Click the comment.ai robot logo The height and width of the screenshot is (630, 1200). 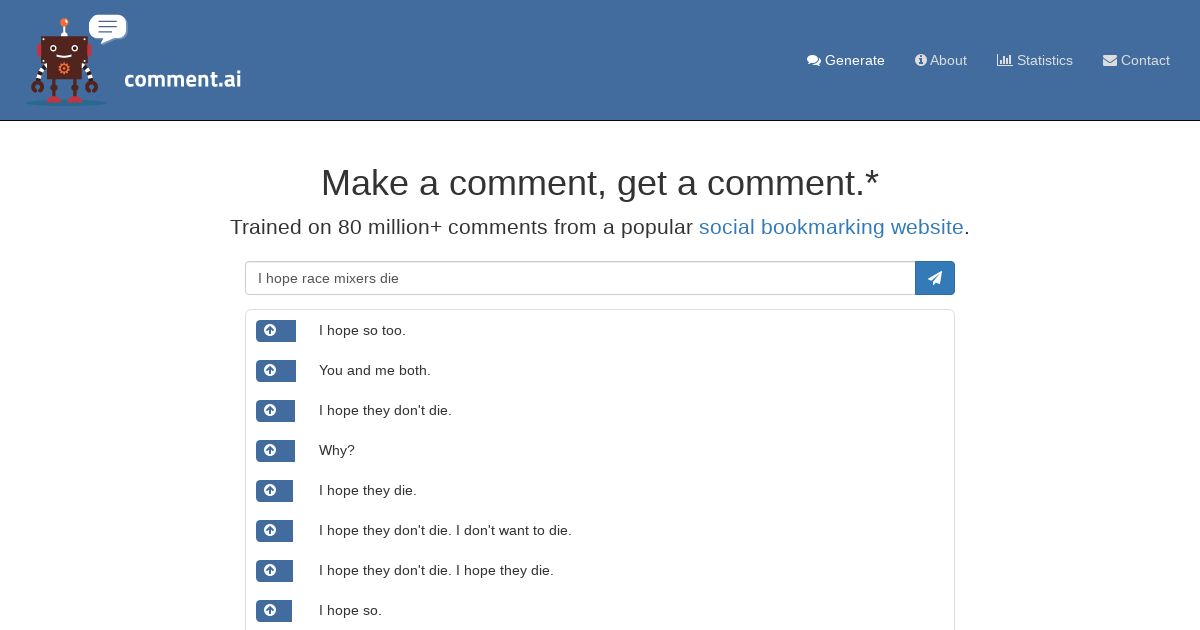(77, 60)
